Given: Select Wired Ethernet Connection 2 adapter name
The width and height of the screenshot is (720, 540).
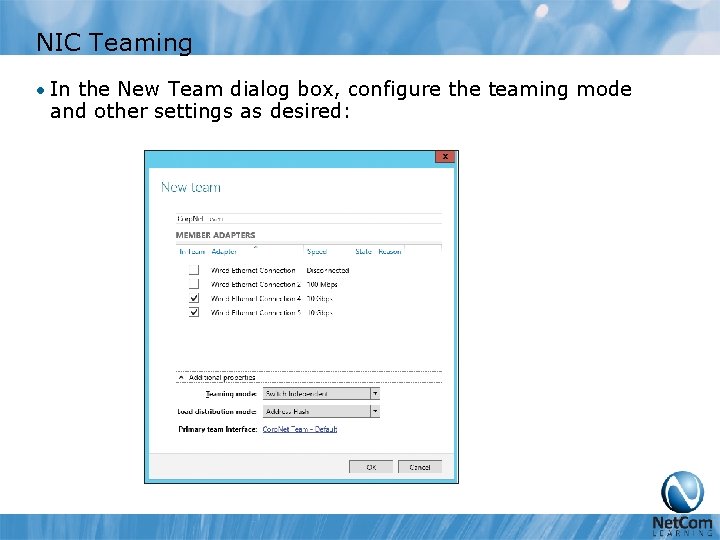Looking at the screenshot, I should pos(256,285).
